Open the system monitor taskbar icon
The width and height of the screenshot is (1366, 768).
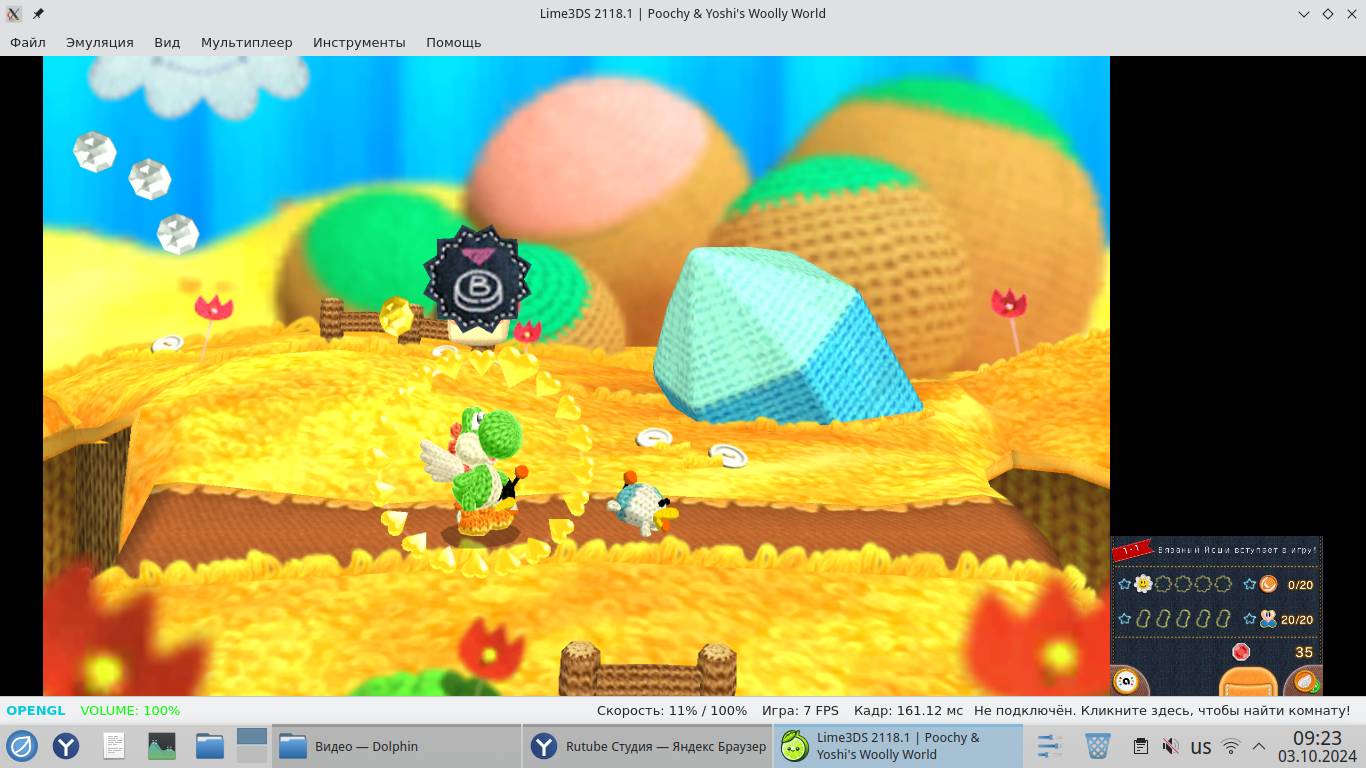tap(161, 746)
